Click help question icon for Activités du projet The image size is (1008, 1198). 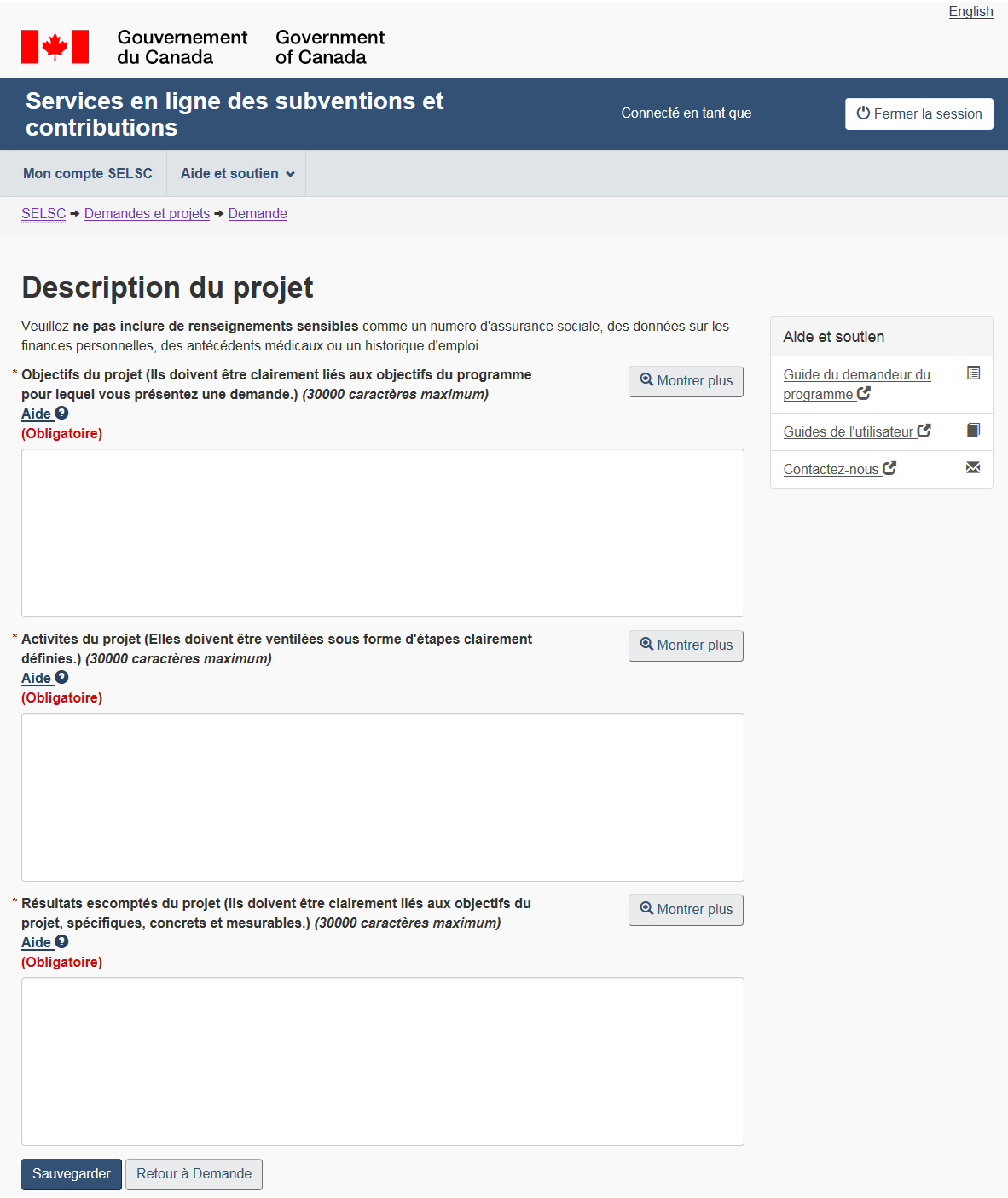(x=61, y=678)
